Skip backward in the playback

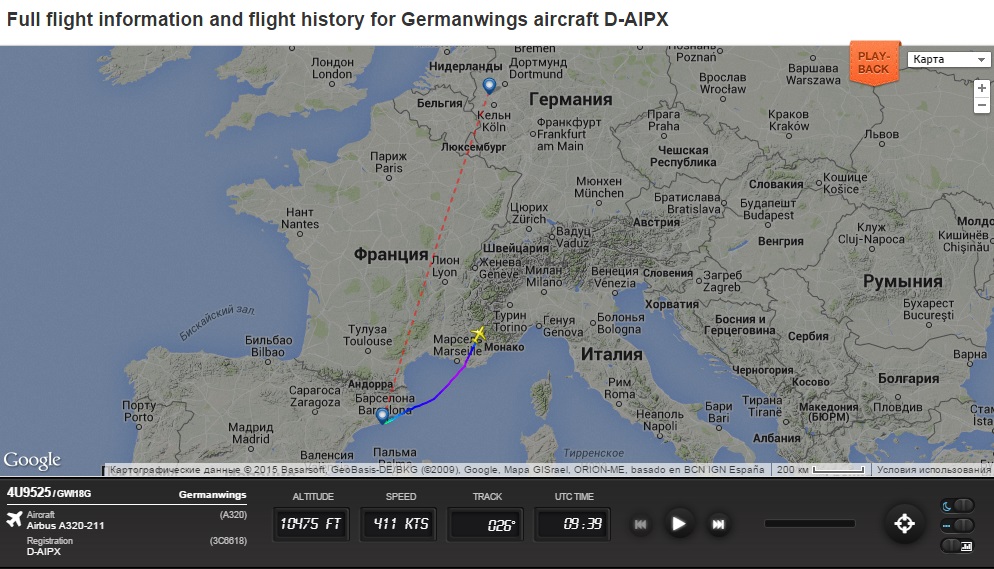640,524
